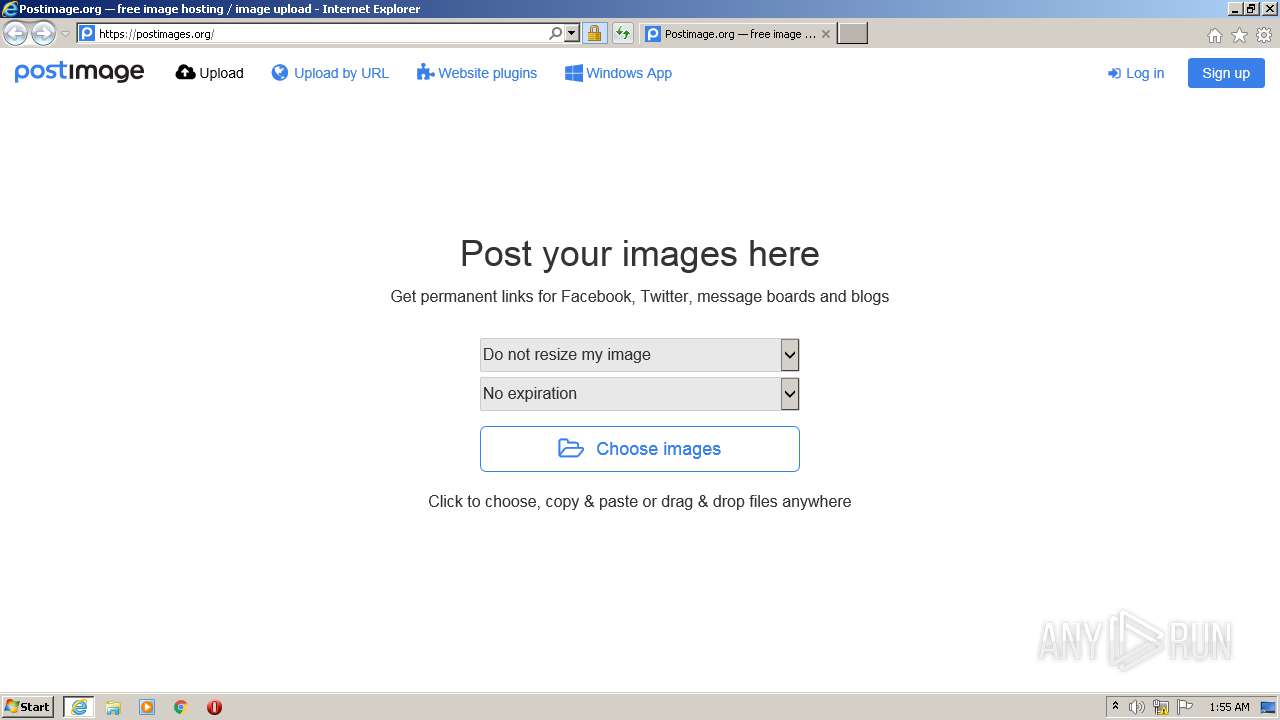Open the Upload cloud link
The image size is (1280, 720).
209,73
